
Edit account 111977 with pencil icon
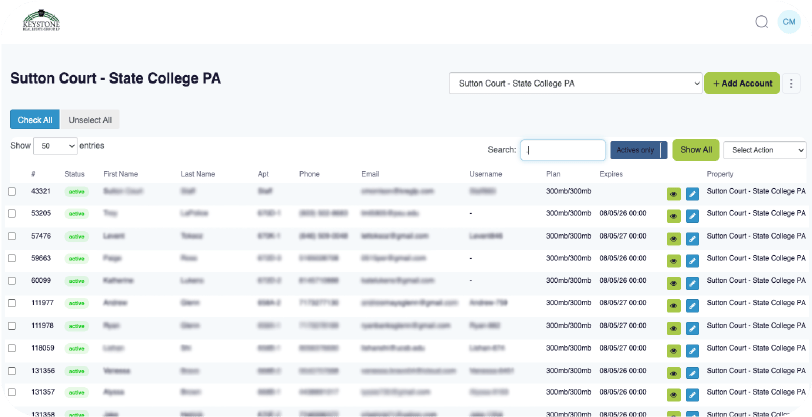[x=692, y=304]
